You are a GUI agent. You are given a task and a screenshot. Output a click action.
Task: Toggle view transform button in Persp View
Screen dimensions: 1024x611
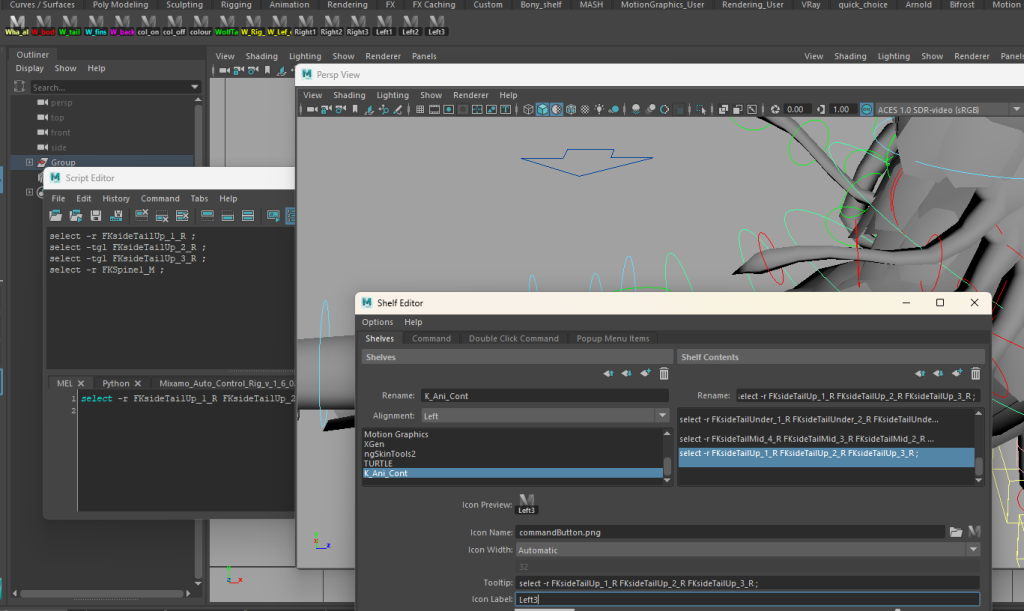click(867, 110)
